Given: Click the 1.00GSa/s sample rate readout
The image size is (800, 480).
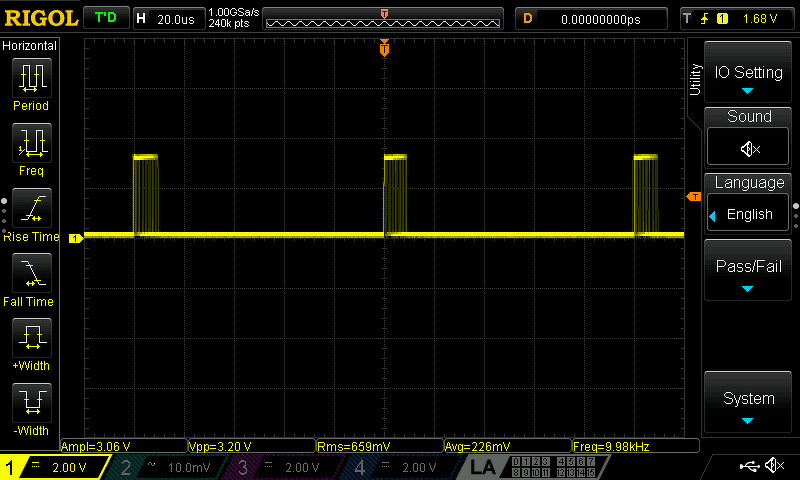Looking at the screenshot, I should (234, 12).
